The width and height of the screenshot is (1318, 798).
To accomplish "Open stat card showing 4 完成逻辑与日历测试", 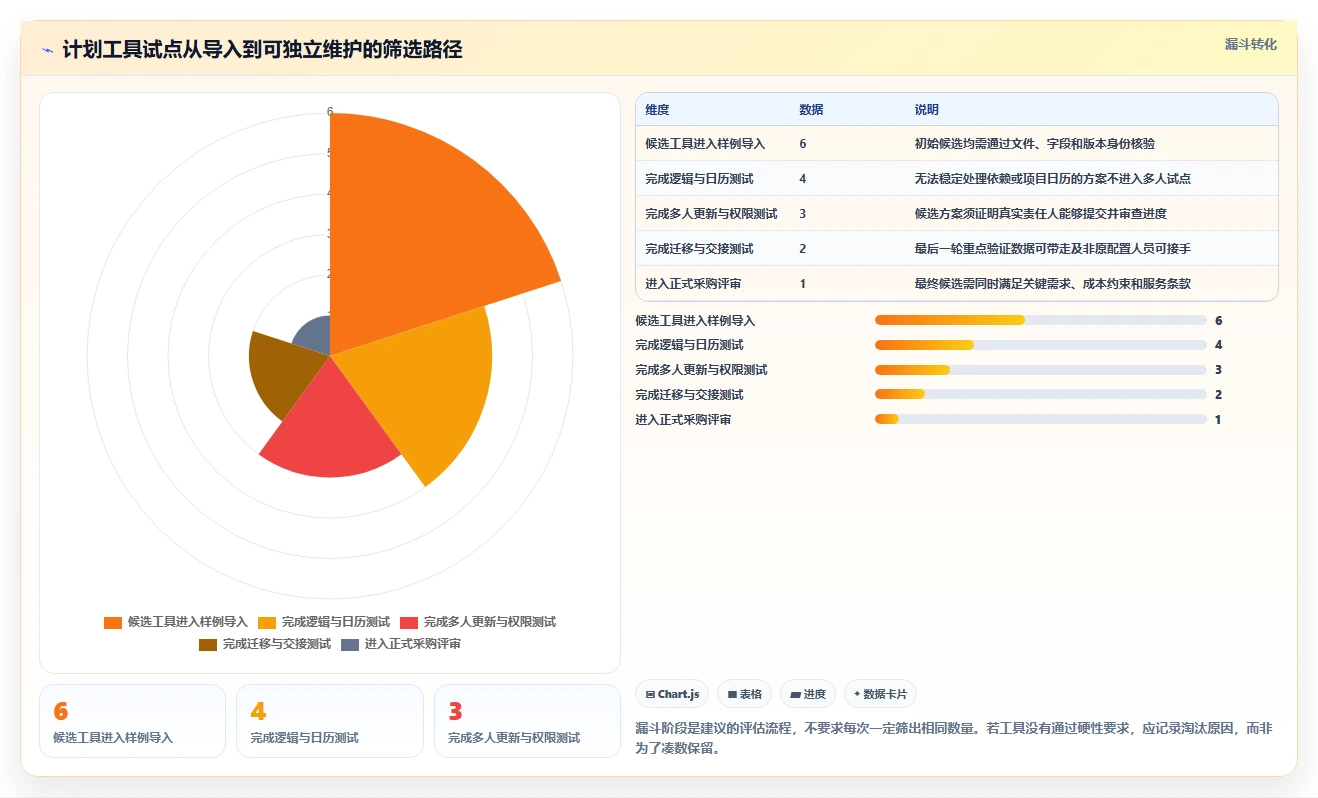I will [330, 721].
